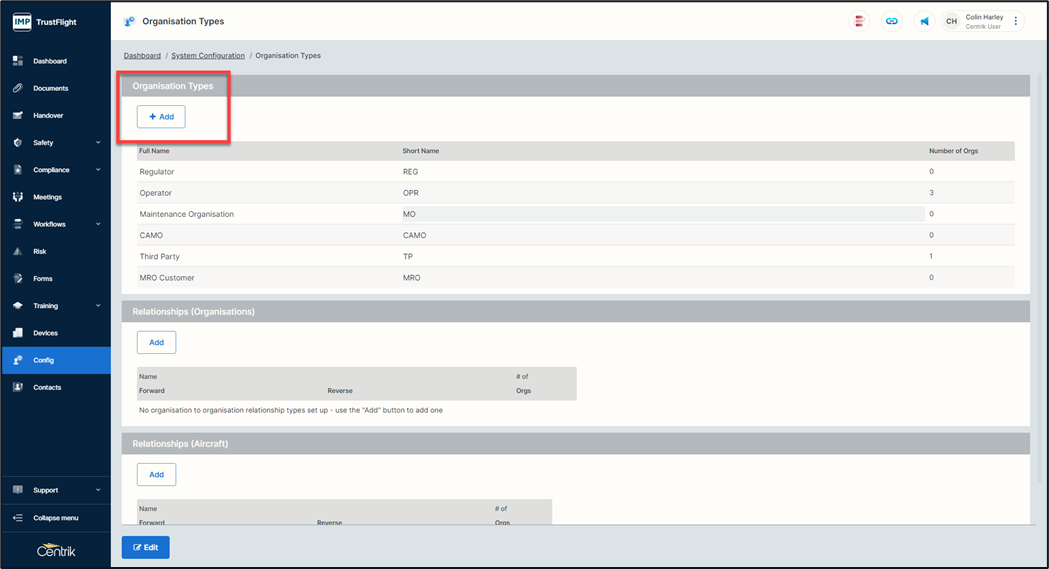Click the blue link icon in header
Screen dimensions: 1049x569
(891, 21)
